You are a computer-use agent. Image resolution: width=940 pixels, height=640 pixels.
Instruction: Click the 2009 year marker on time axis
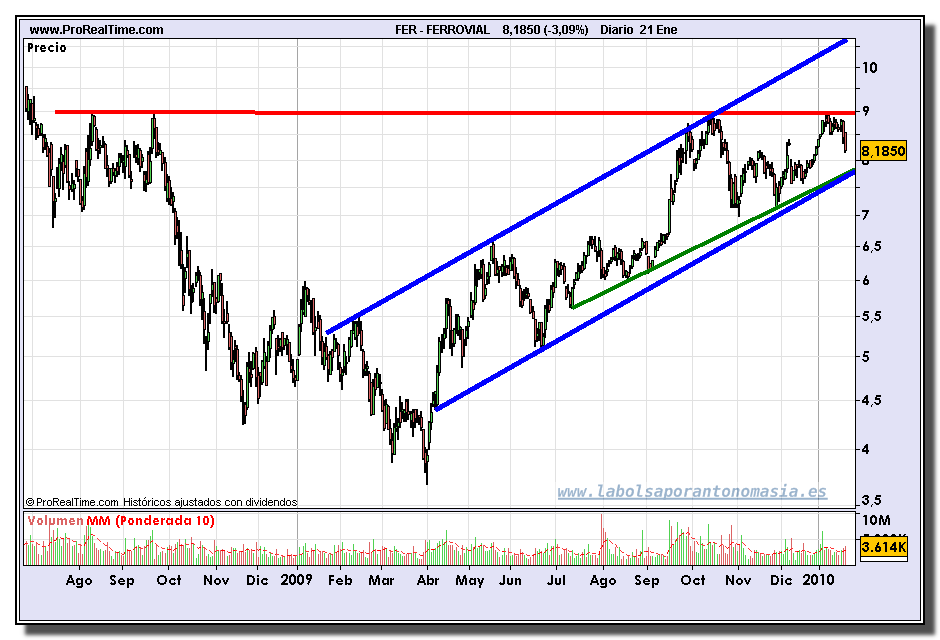(296, 579)
